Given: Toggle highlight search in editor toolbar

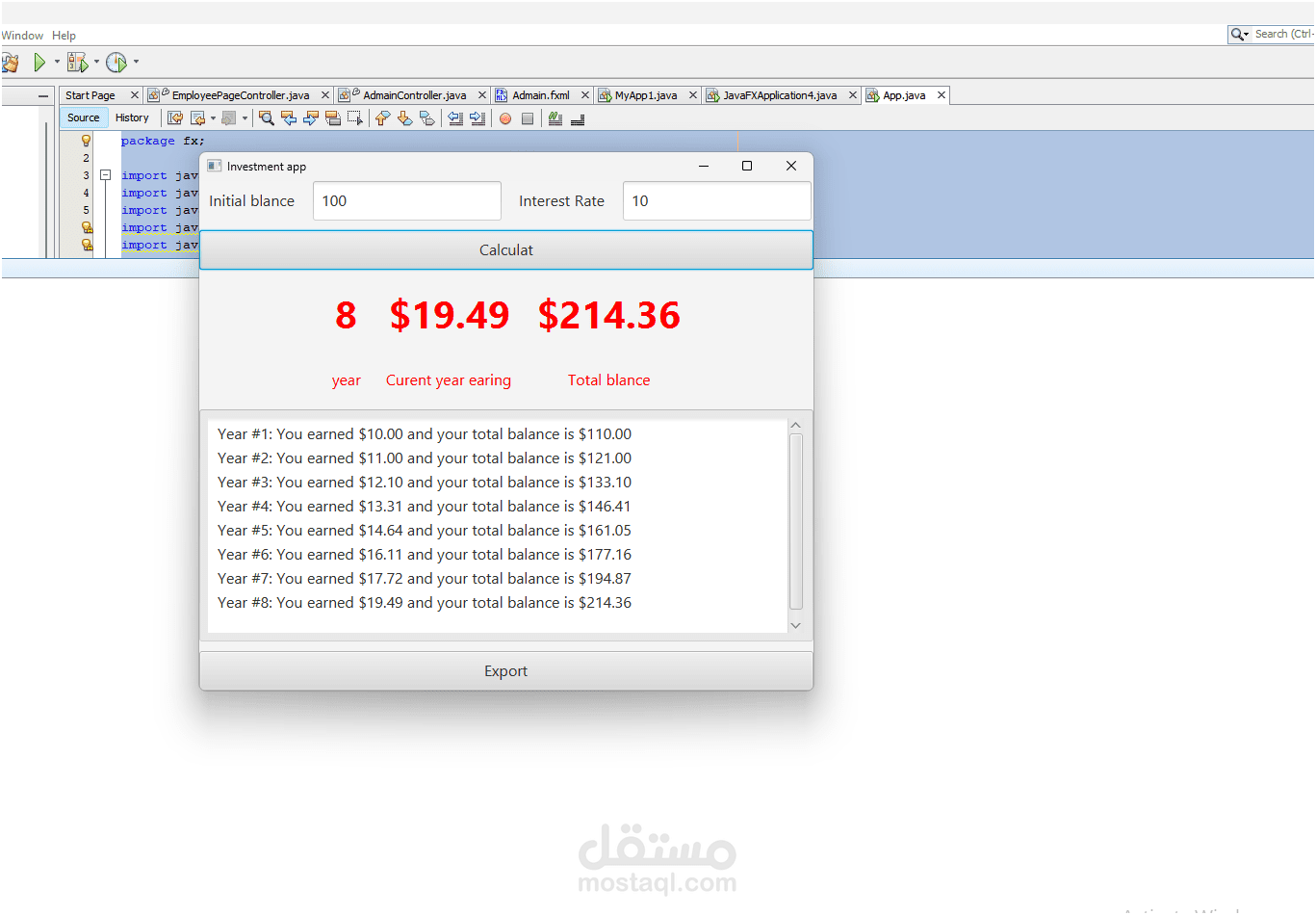Looking at the screenshot, I should coord(333,118).
